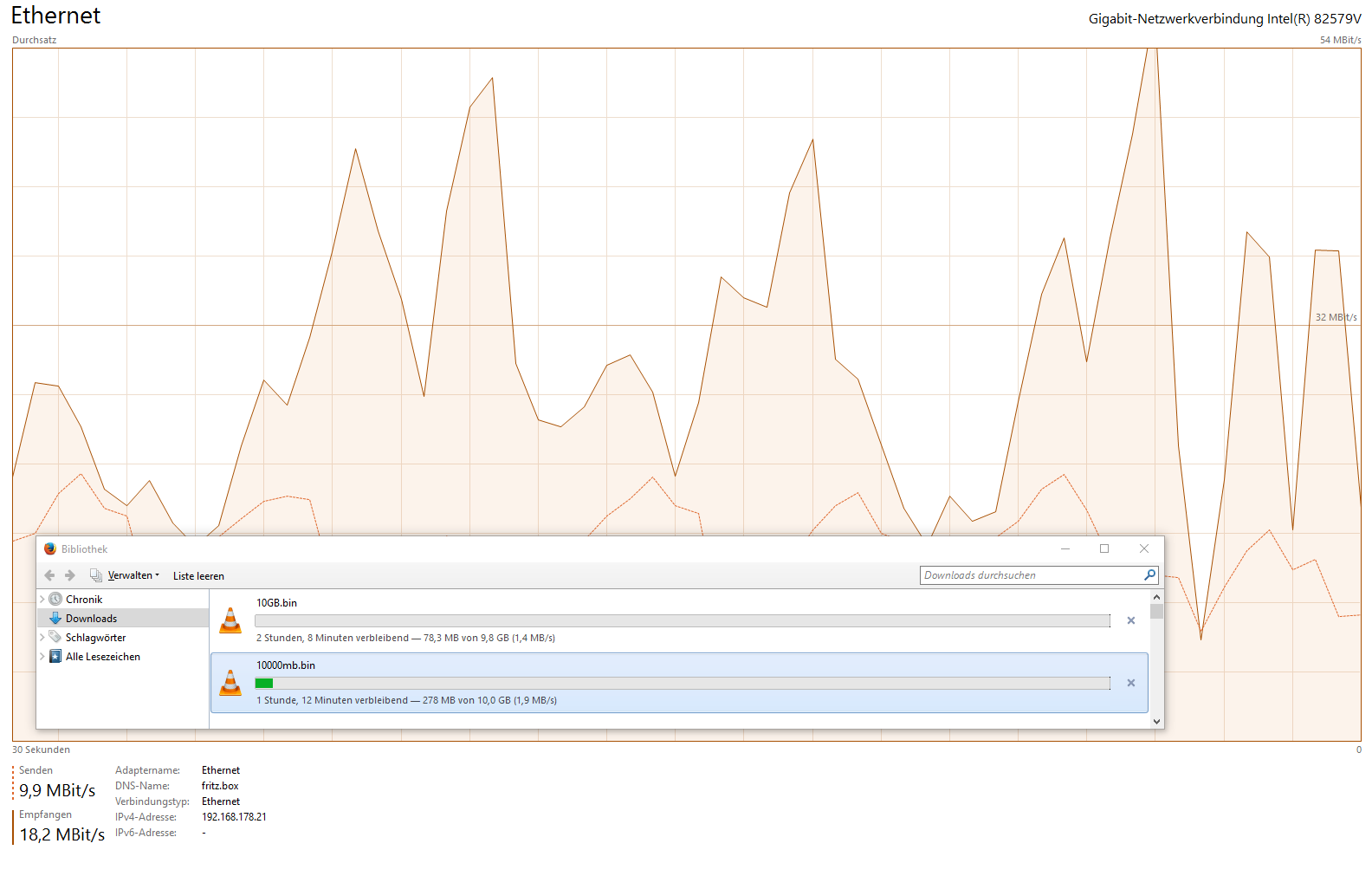Click the DNS name fritz.box
The image size is (1372, 876).
(x=220, y=786)
